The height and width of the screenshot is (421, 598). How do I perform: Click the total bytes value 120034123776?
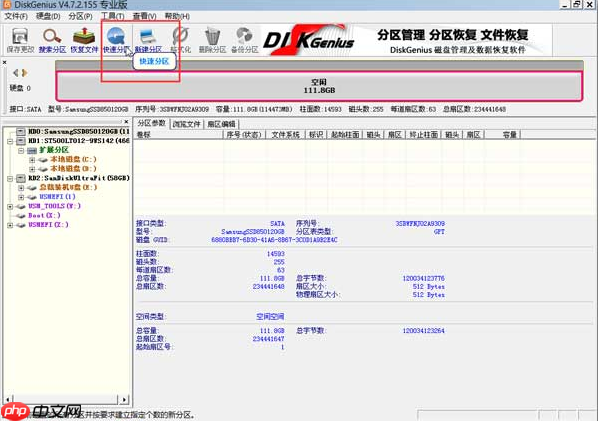pyautogui.click(x=423, y=278)
